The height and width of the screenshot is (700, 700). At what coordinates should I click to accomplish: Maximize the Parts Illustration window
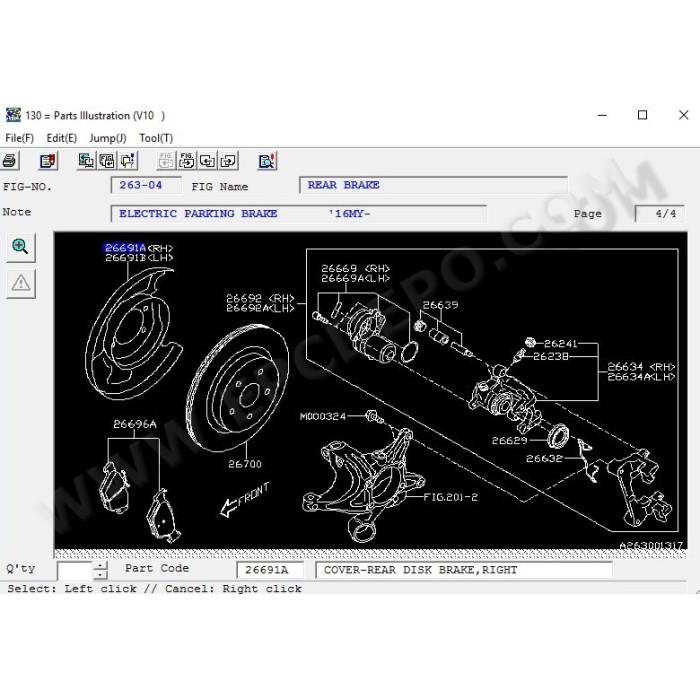(x=642, y=115)
